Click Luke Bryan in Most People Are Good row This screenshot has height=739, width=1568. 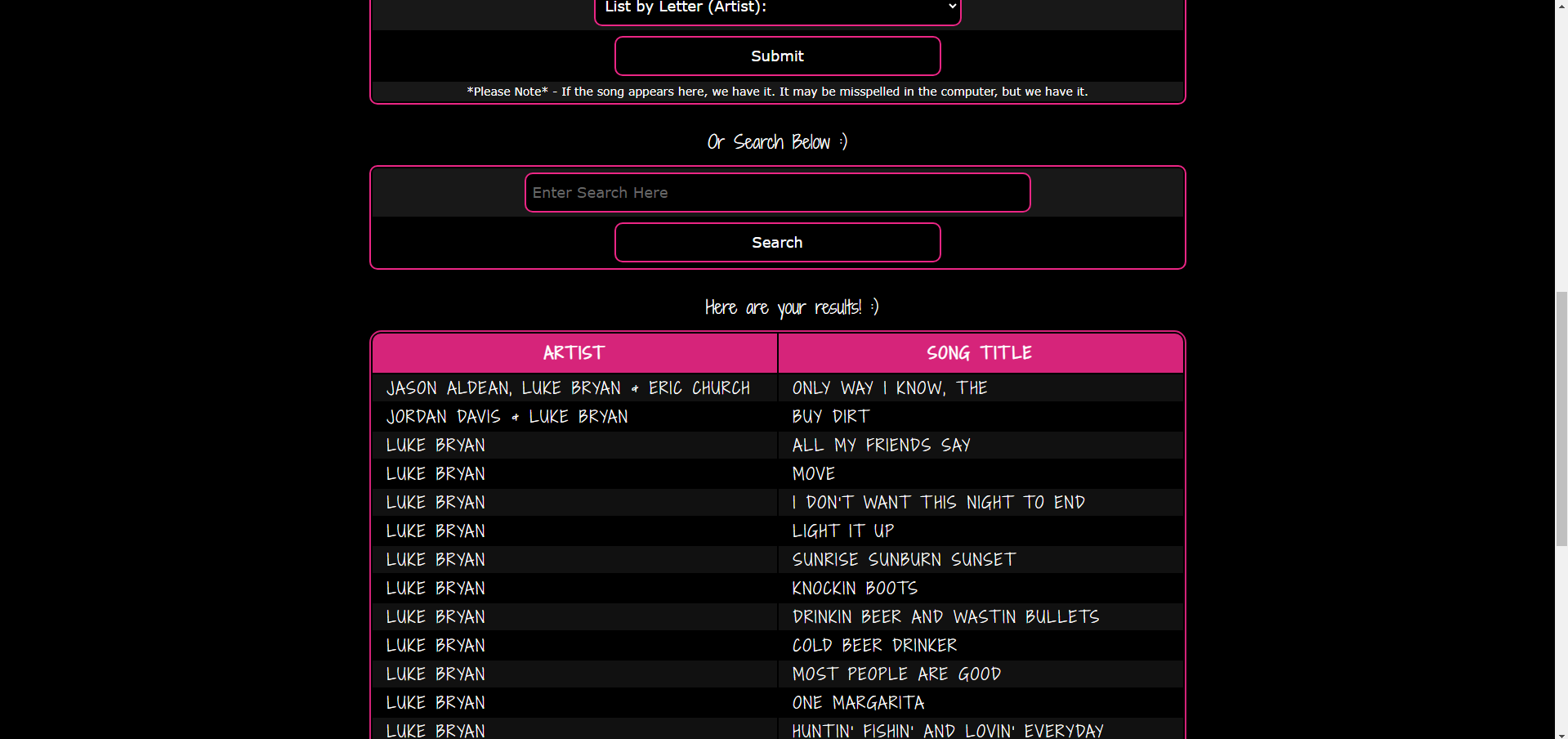436,674
